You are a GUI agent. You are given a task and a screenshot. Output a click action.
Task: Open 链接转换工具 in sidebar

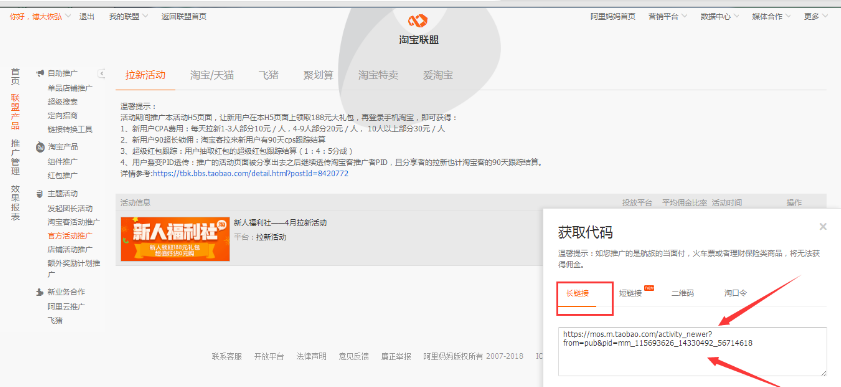(x=70, y=129)
